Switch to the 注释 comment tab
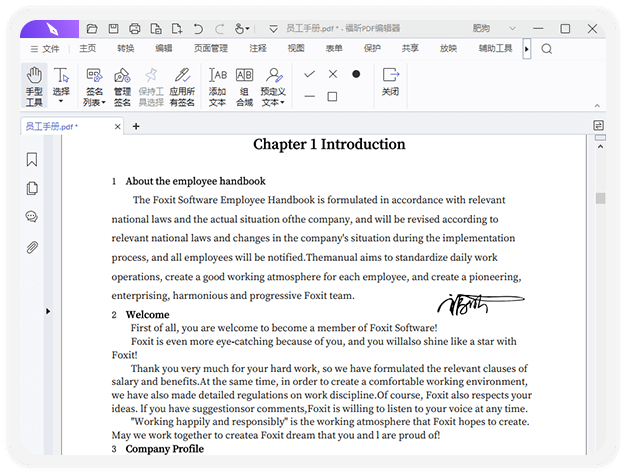The height and width of the screenshot is (475, 626). (x=258, y=48)
